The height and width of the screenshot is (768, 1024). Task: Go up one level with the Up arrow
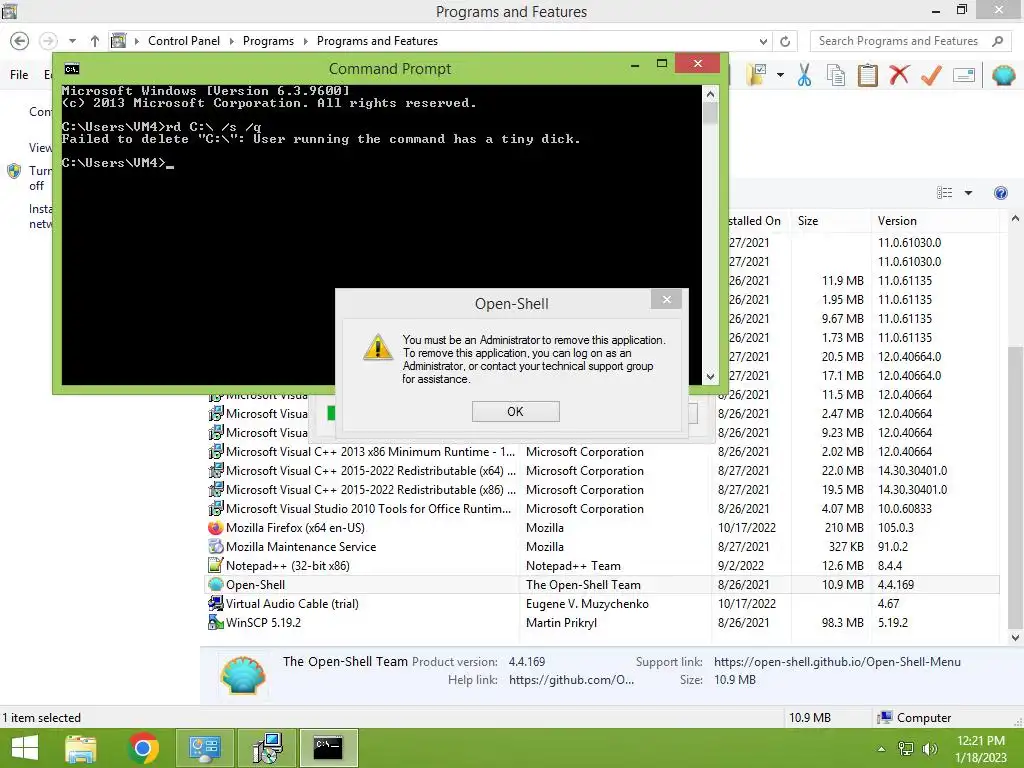pos(95,41)
